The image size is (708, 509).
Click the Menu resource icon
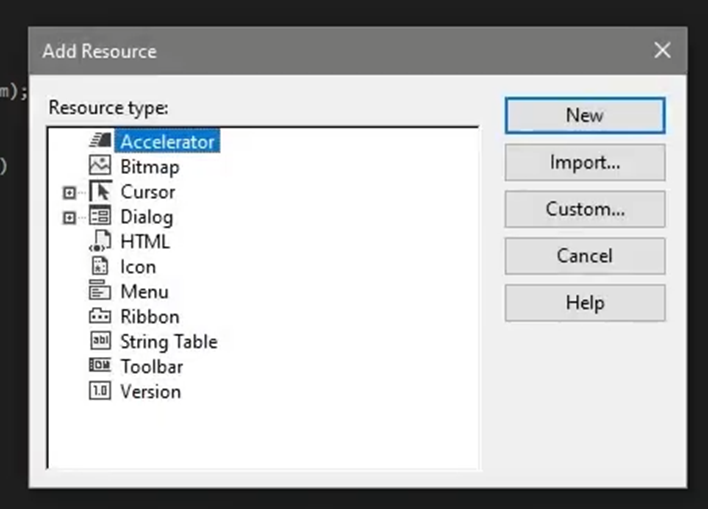point(100,292)
